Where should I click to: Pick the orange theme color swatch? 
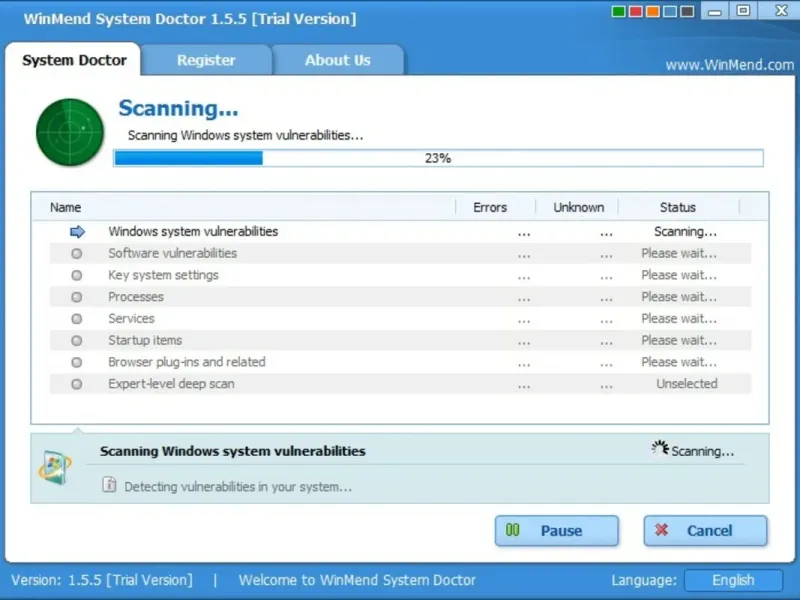653,11
